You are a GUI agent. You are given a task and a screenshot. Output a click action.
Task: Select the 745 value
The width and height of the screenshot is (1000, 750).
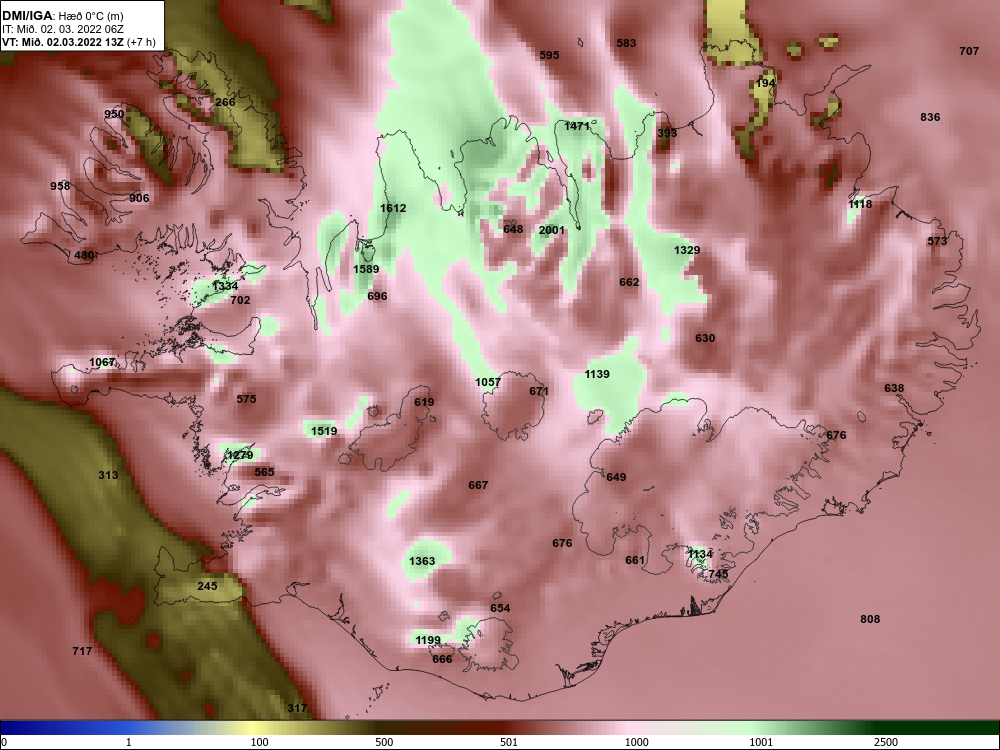click(718, 575)
